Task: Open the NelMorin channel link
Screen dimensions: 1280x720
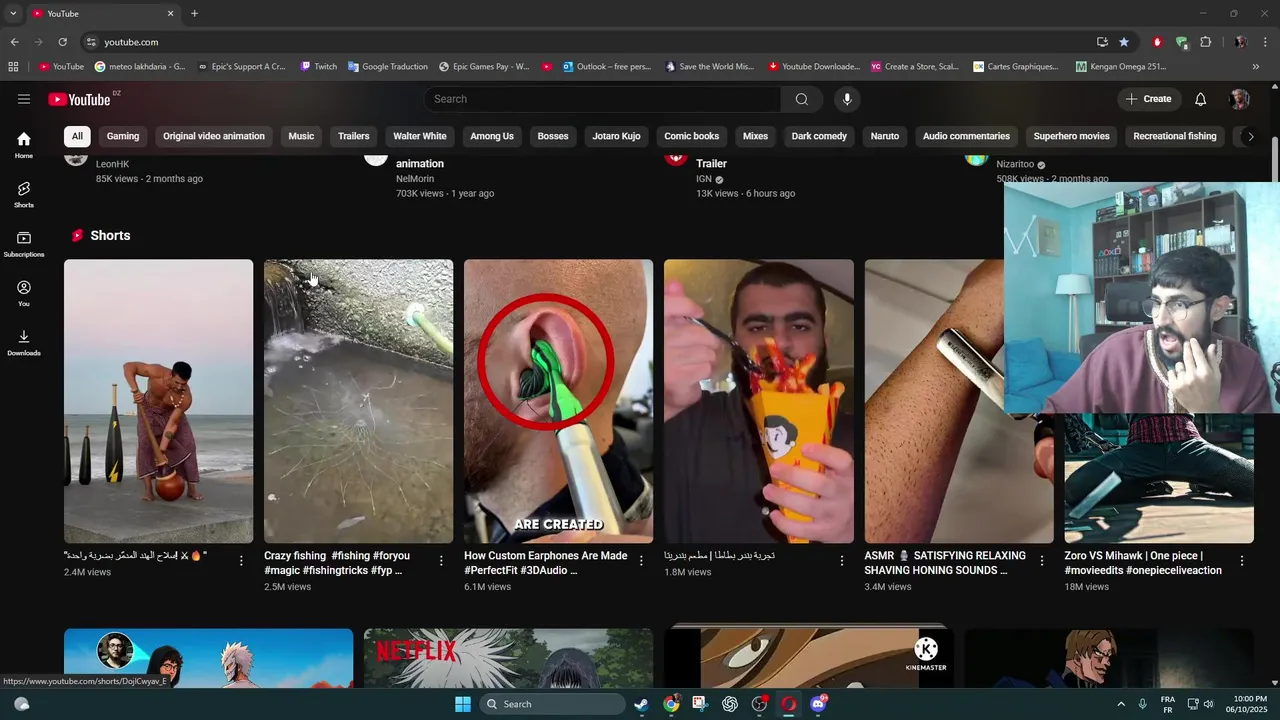Action: pyautogui.click(x=415, y=179)
